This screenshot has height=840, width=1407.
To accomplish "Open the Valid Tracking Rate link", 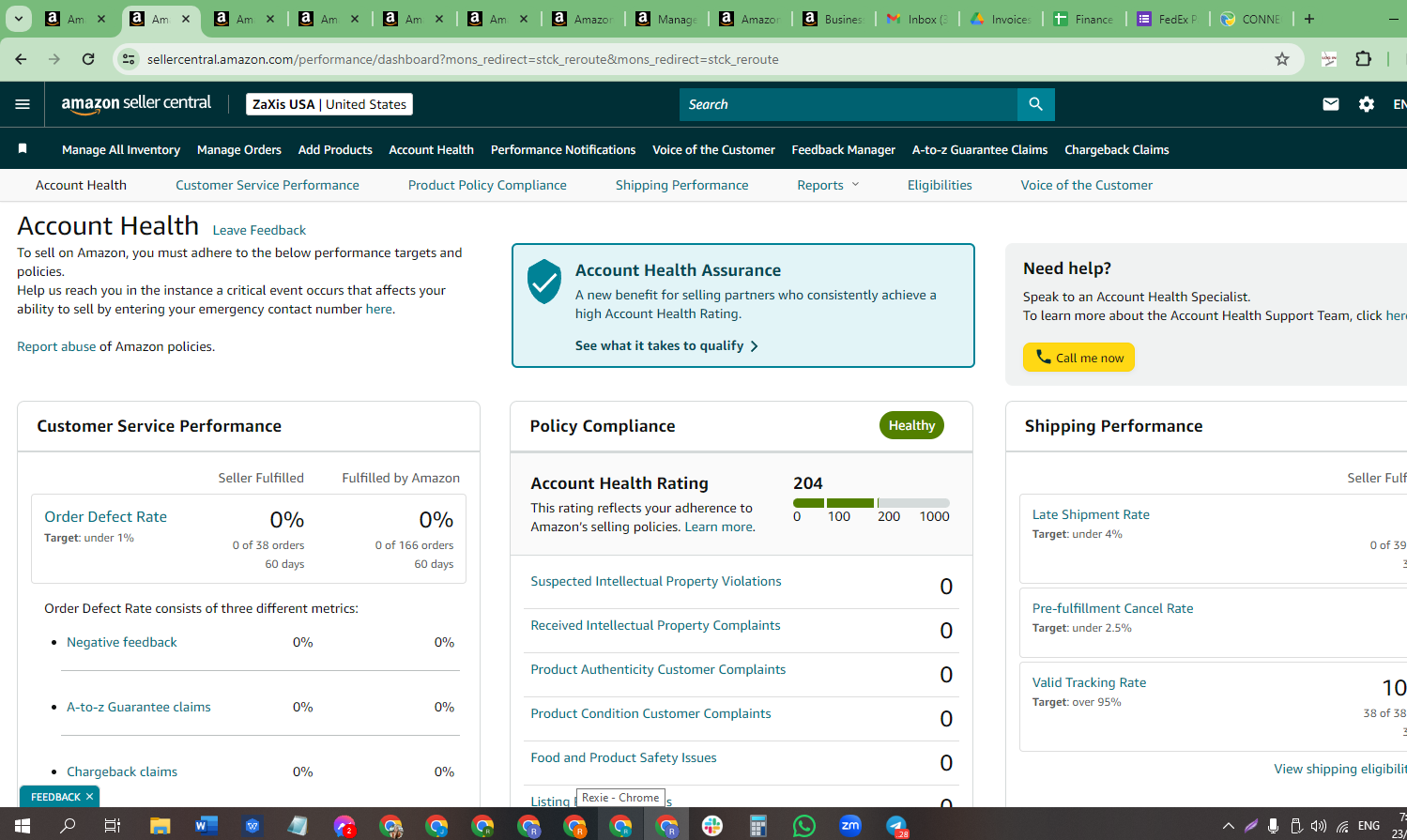I will [1089, 682].
